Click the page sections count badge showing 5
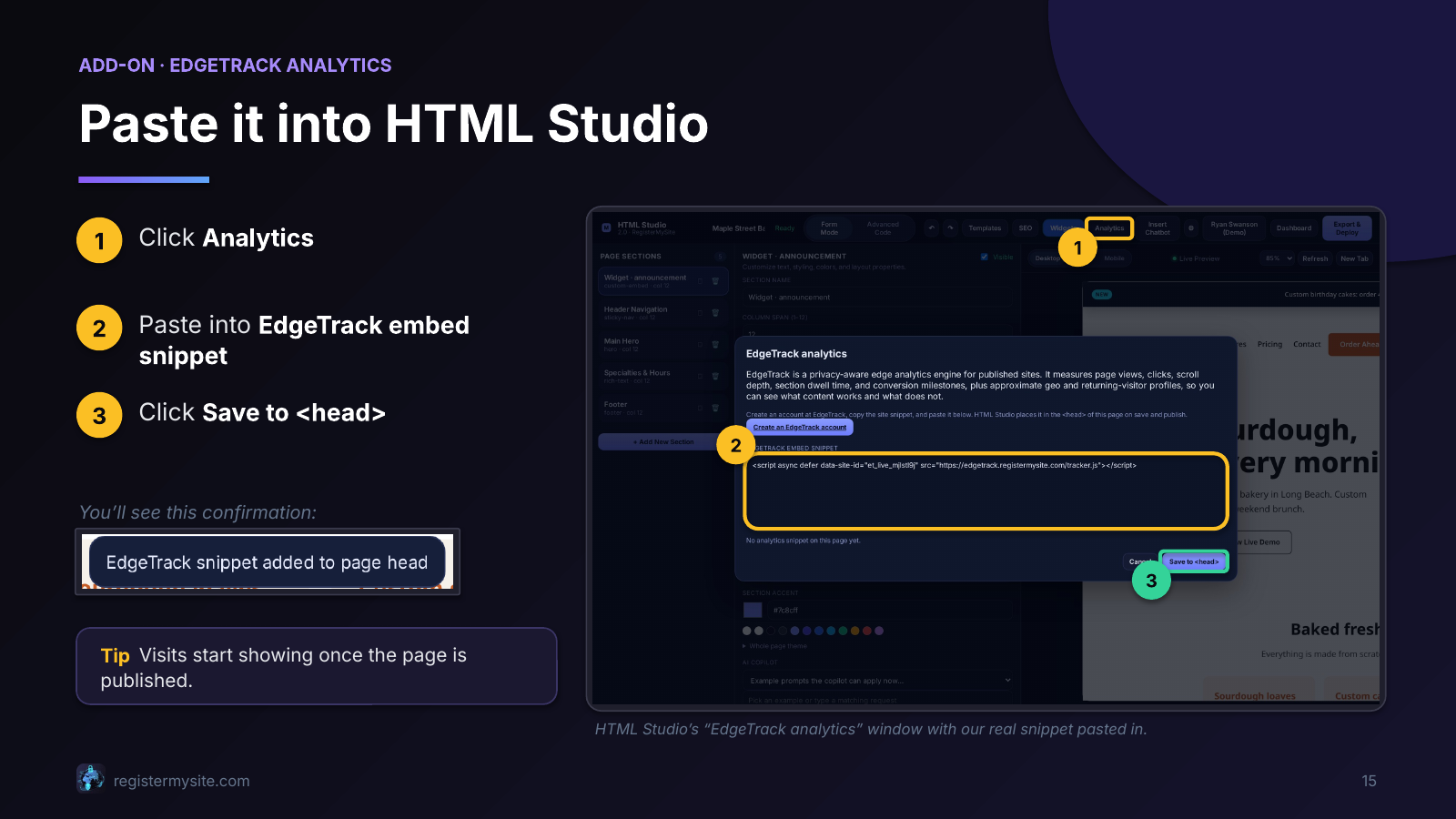Viewport: 1456px width, 819px height. coord(720,257)
